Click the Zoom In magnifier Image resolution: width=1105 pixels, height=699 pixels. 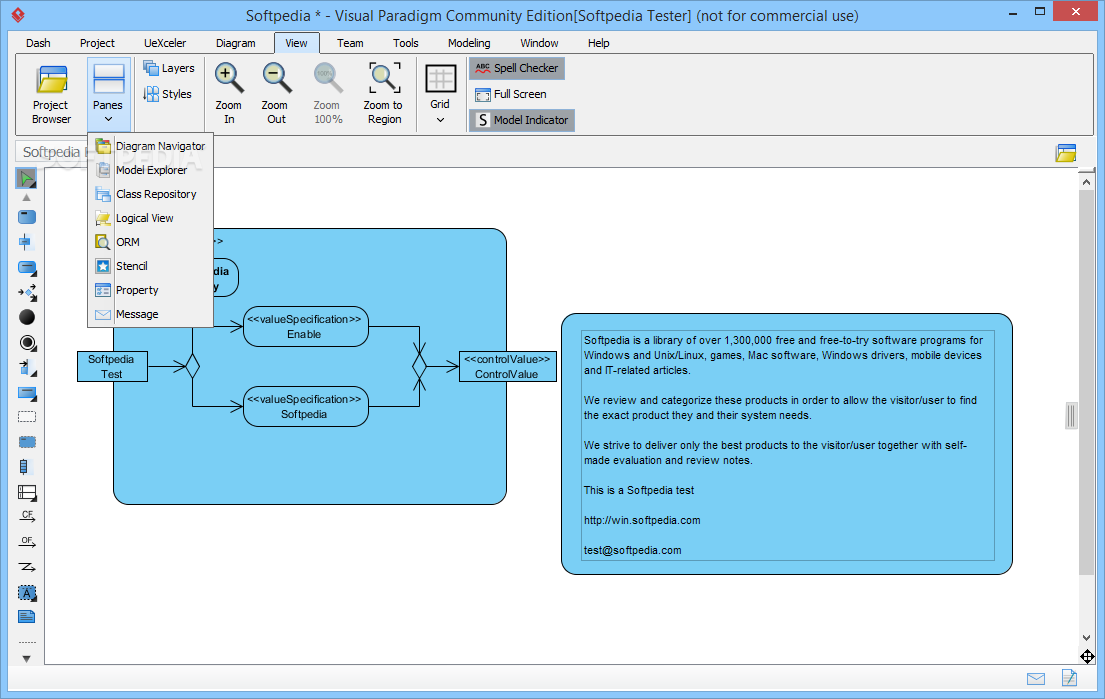(228, 95)
